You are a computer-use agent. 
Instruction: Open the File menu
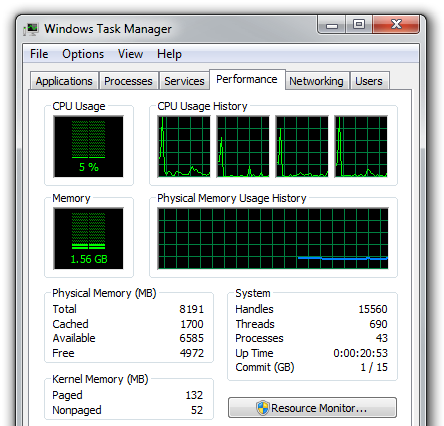[39, 54]
